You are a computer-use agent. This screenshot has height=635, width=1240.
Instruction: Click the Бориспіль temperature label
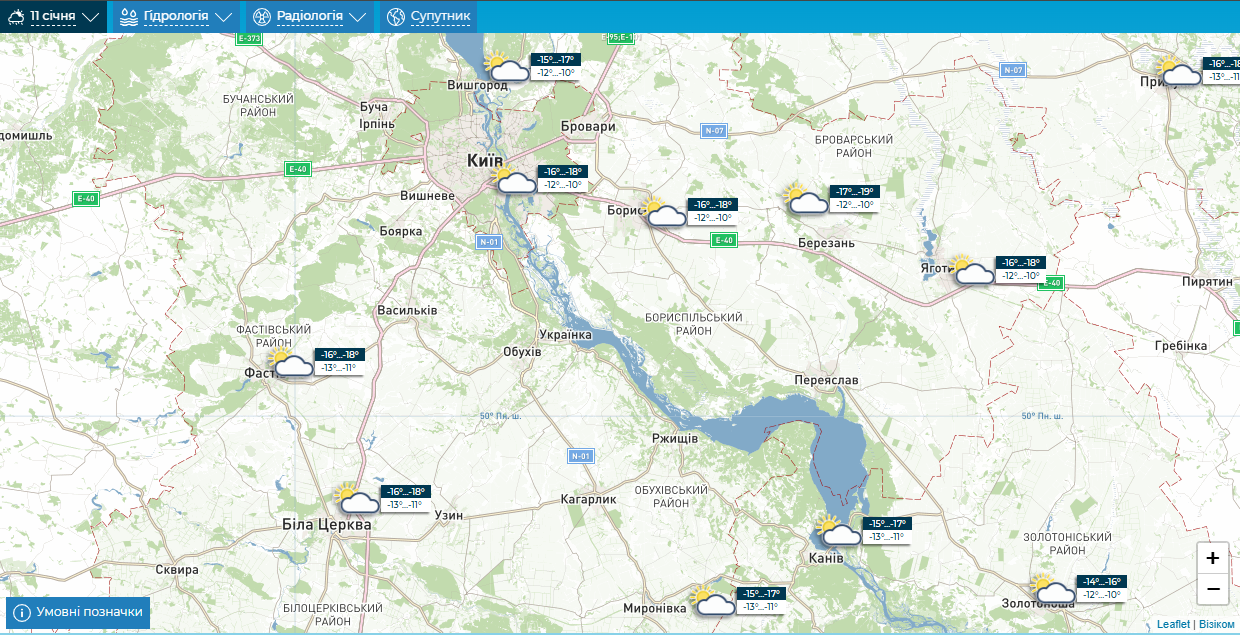tap(713, 211)
